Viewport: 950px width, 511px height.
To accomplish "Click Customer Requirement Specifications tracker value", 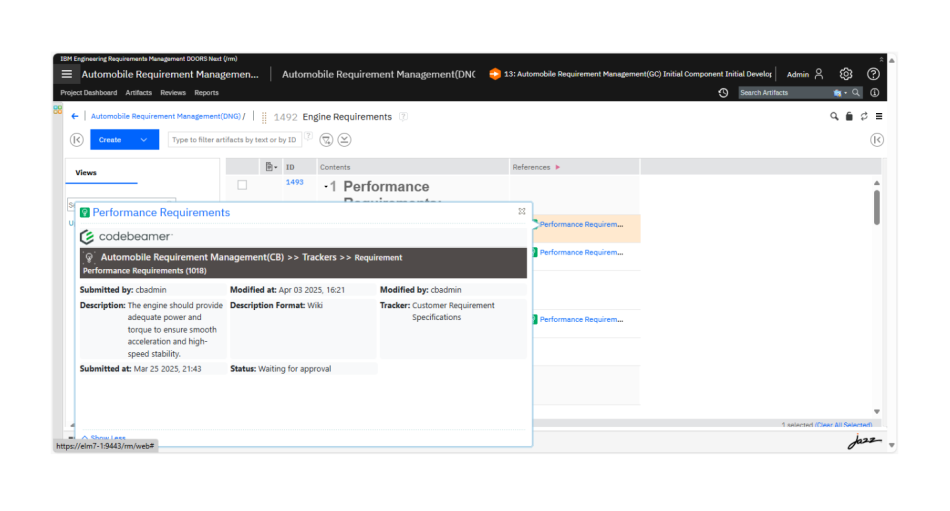I will click(x=453, y=312).
